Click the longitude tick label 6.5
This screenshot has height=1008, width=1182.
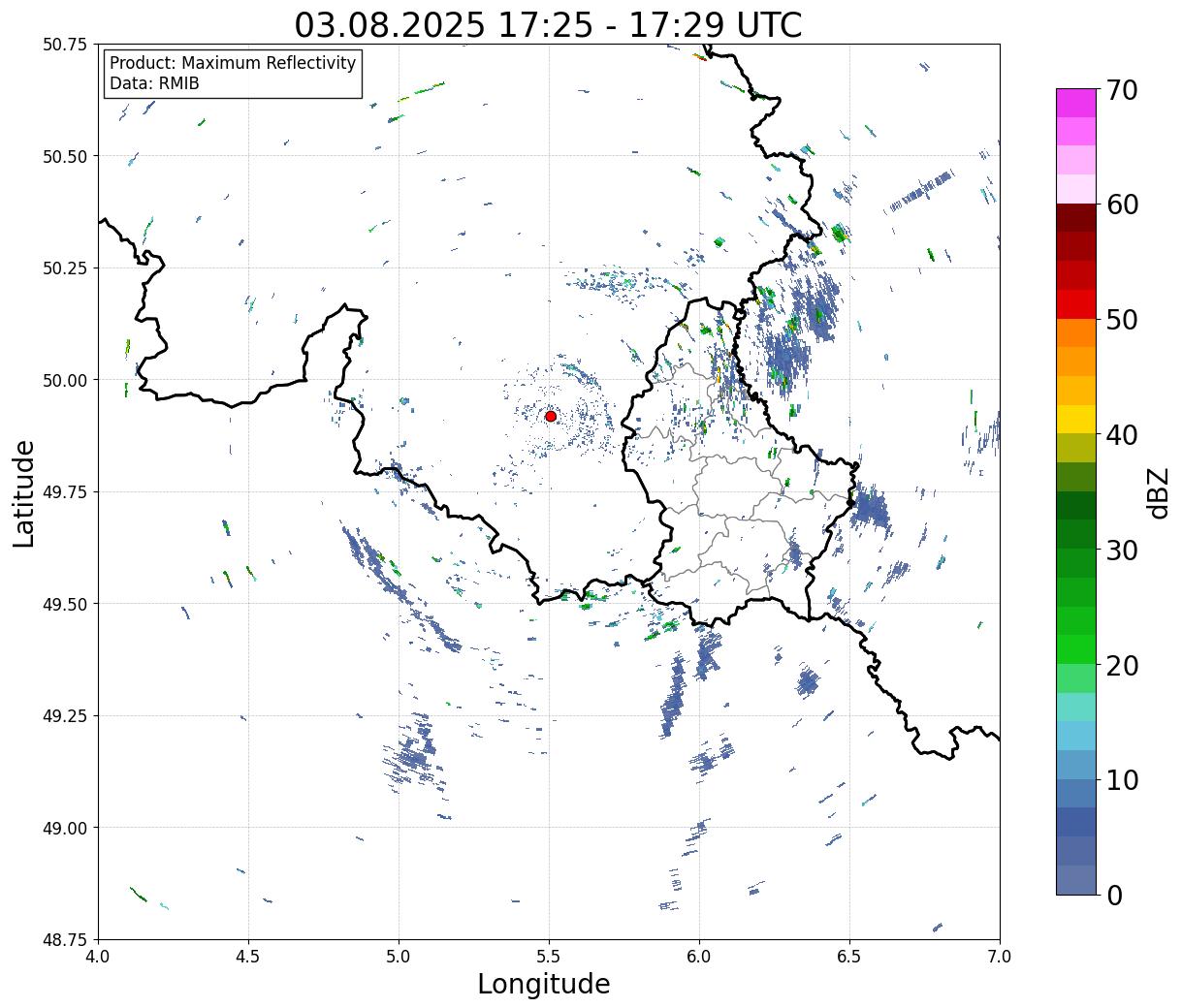pyautogui.click(x=849, y=957)
